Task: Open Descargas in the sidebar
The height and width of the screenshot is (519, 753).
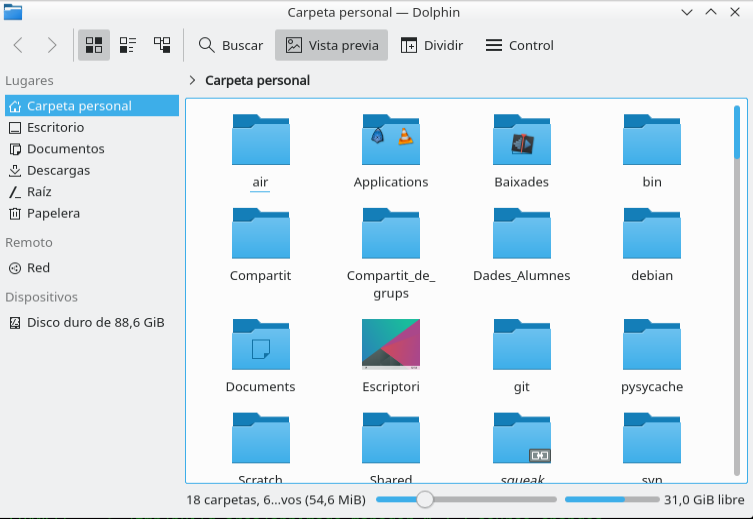Action: (x=92, y=170)
